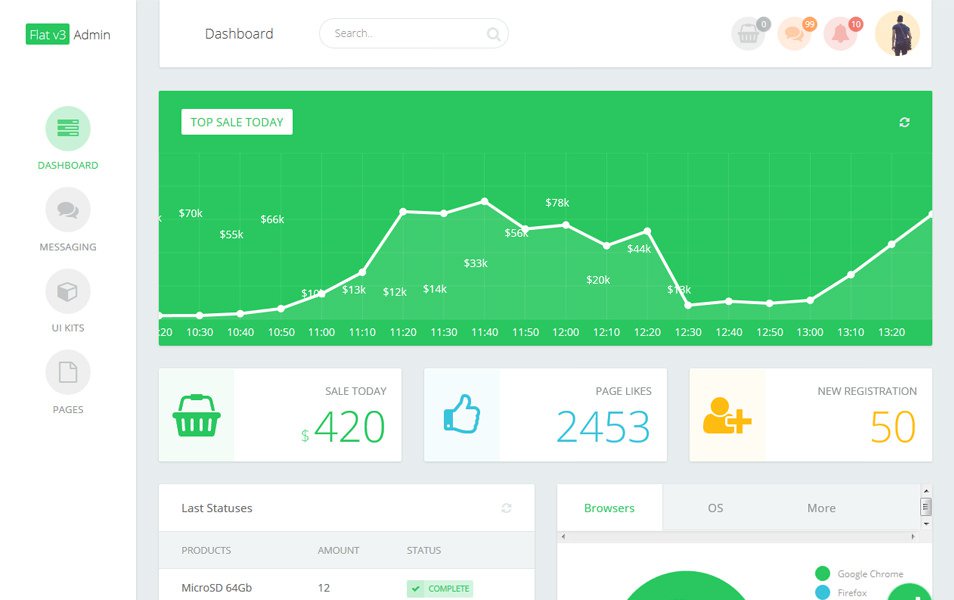This screenshot has height=600, width=954.
Task: Switch to the More tab
Action: click(821, 508)
